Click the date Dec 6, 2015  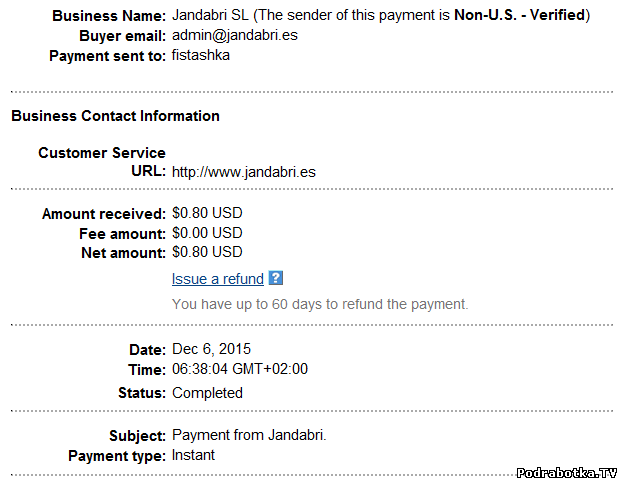coord(212,349)
